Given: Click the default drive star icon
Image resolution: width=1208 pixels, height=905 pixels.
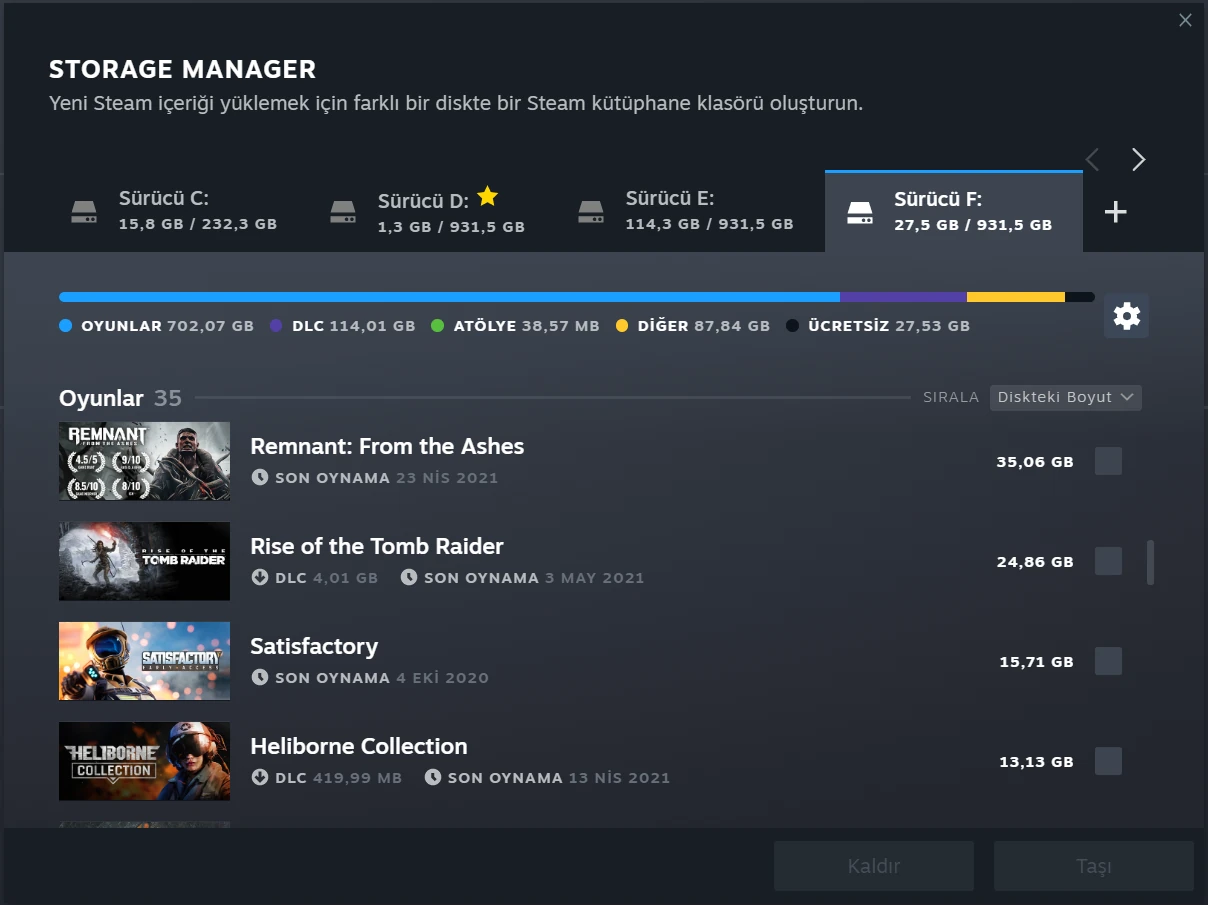Looking at the screenshot, I should click(487, 195).
